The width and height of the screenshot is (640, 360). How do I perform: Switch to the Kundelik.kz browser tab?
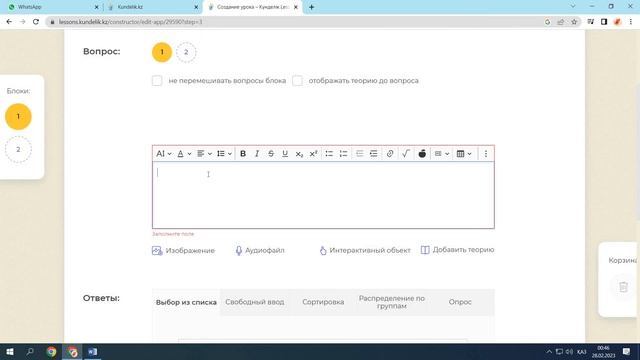click(x=152, y=7)
